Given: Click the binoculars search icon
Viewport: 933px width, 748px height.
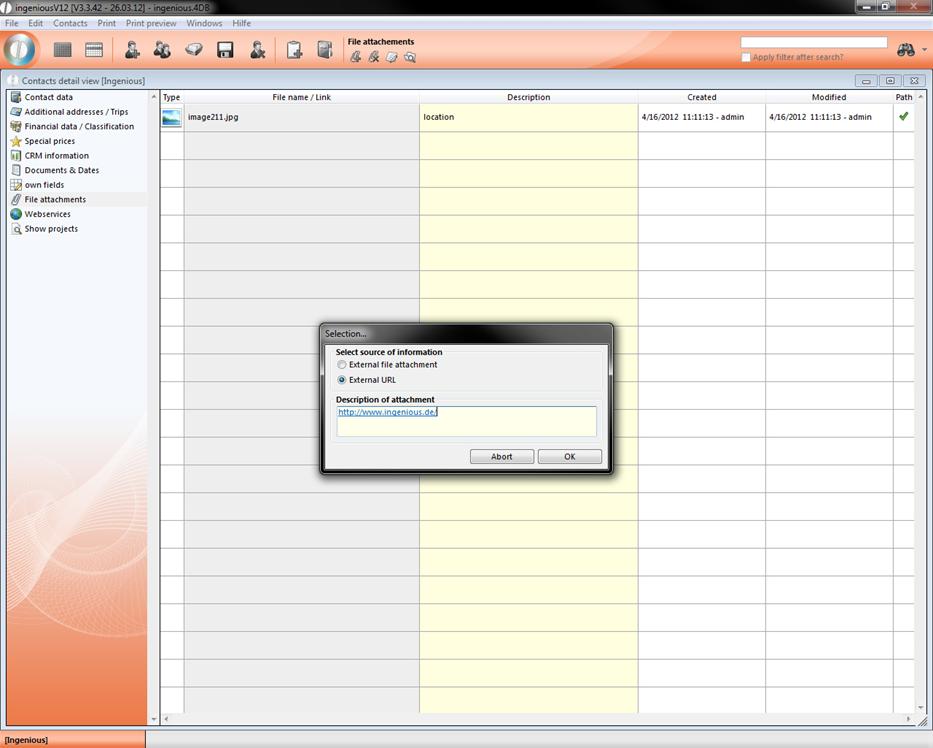Looking at the screenshot, I should point(906,50).
